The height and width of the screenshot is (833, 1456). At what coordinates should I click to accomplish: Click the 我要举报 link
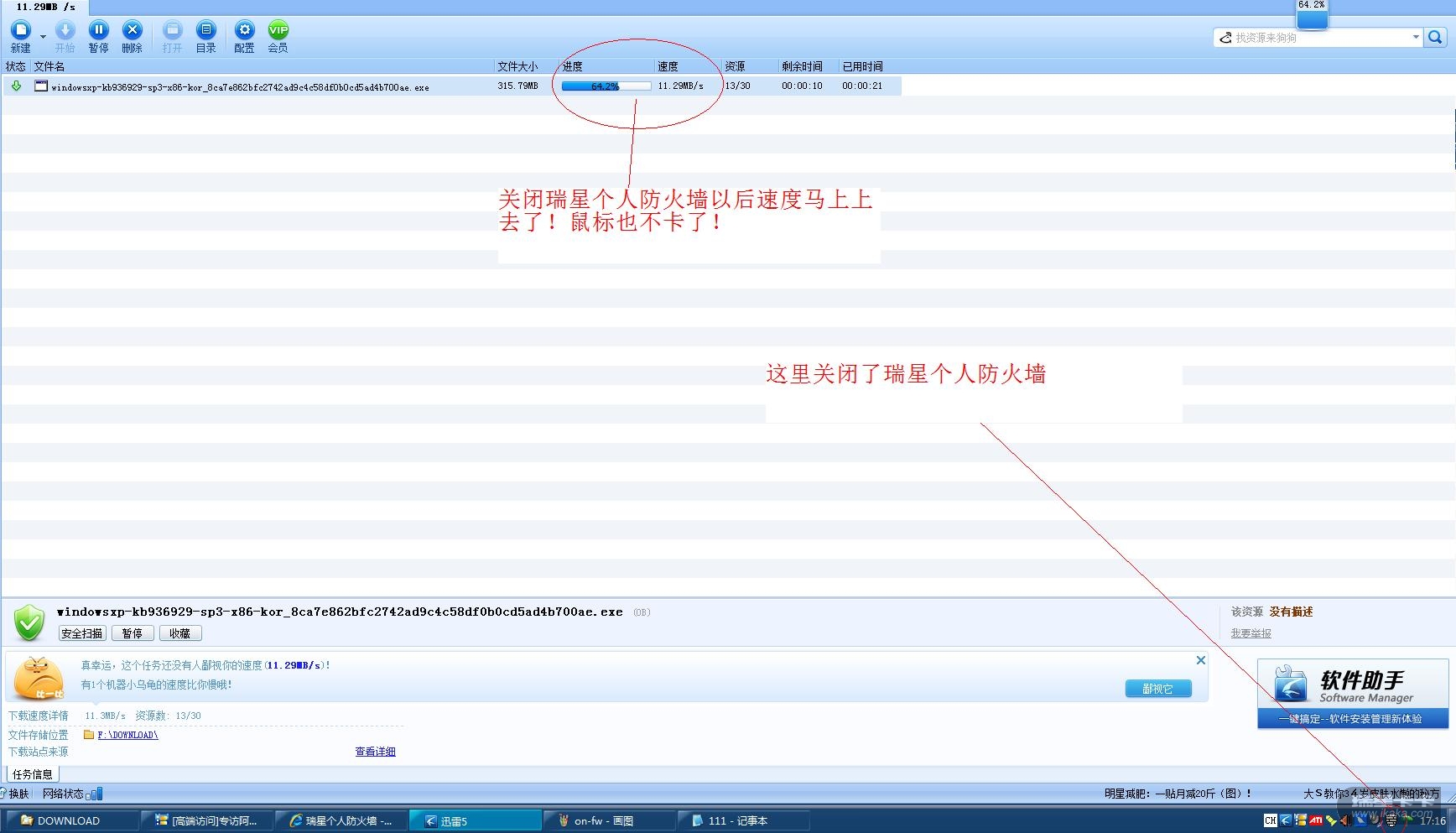coord(1251,633)
